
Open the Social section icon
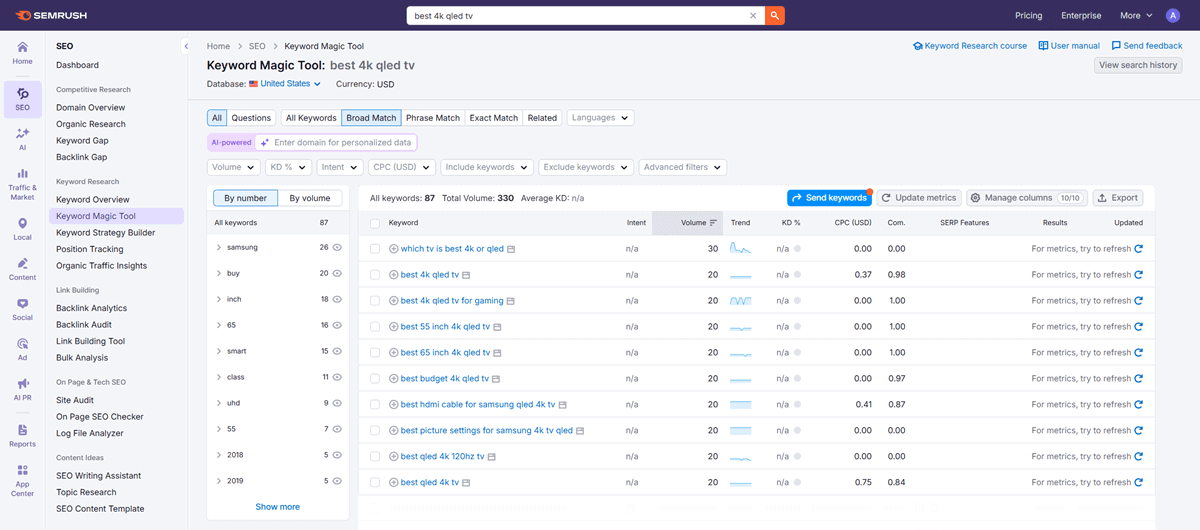pyautogui.click(x=22, y=309)
